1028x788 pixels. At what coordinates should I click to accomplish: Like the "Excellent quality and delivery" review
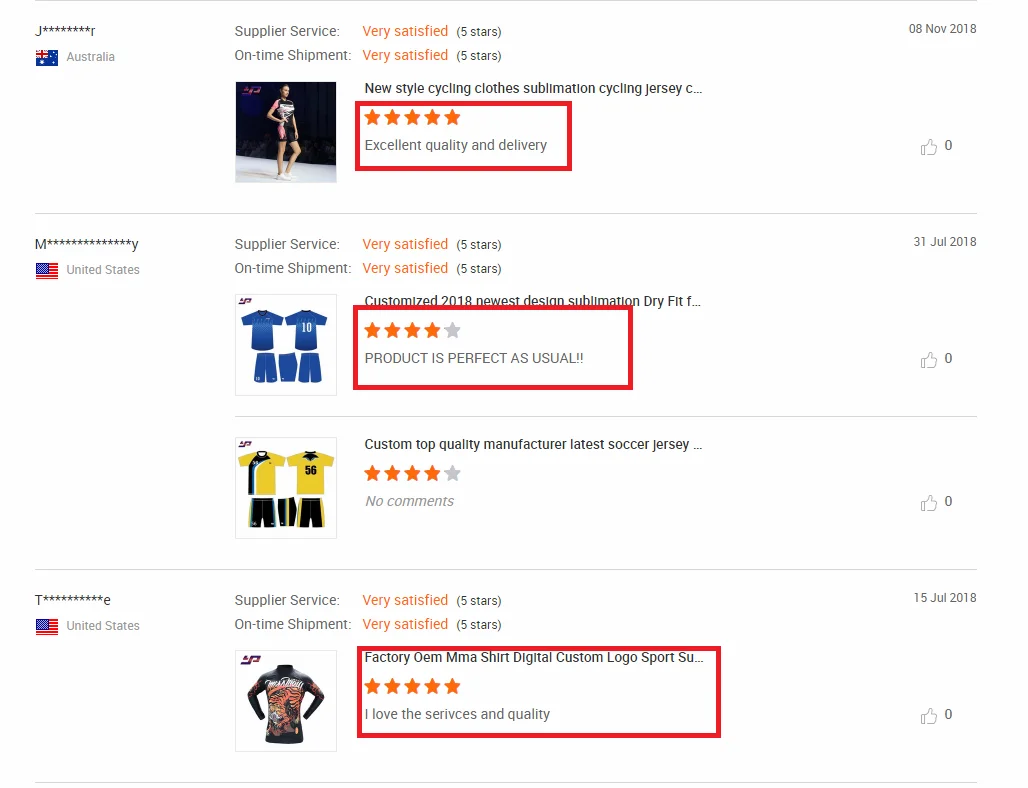(x=929, y=147)
